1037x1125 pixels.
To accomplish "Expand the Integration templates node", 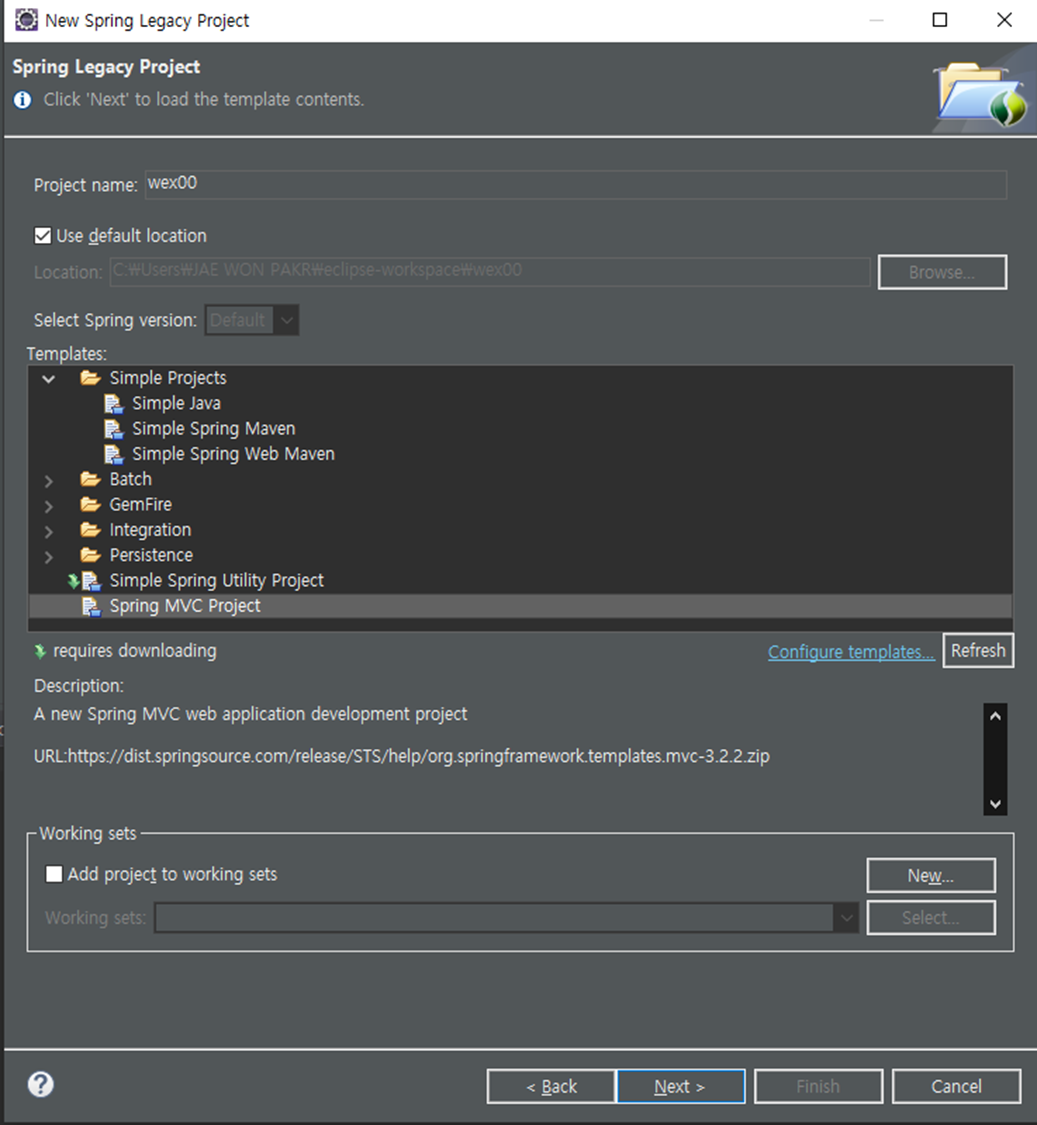I will (49, 531).
